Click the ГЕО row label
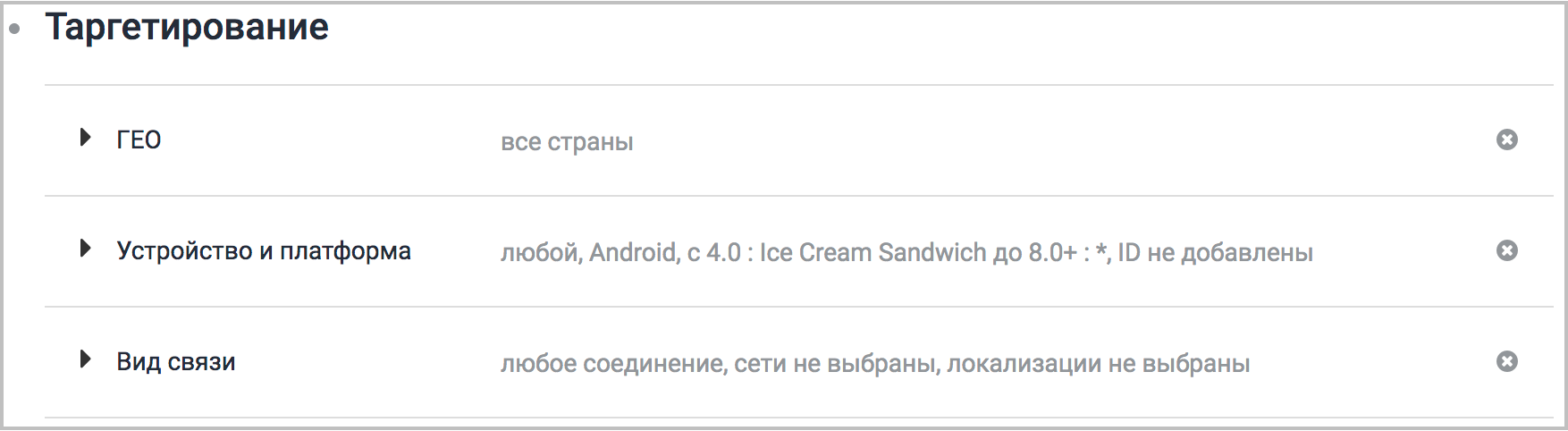1568x431 pixels. coord(139,140)
